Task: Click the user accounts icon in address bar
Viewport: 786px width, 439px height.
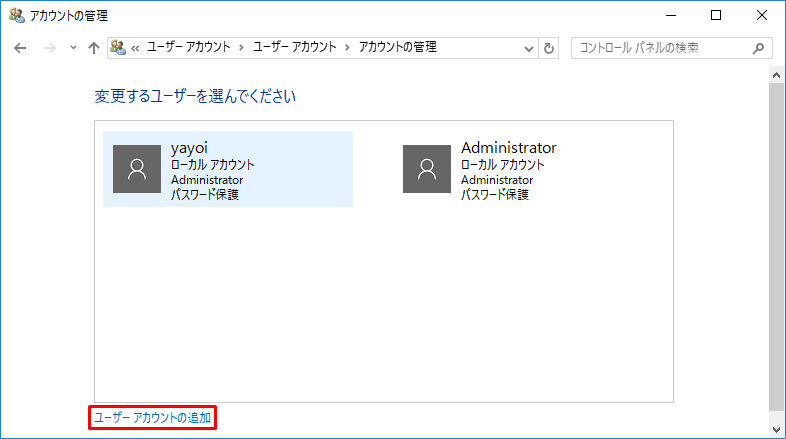Action: click(118, 48)
